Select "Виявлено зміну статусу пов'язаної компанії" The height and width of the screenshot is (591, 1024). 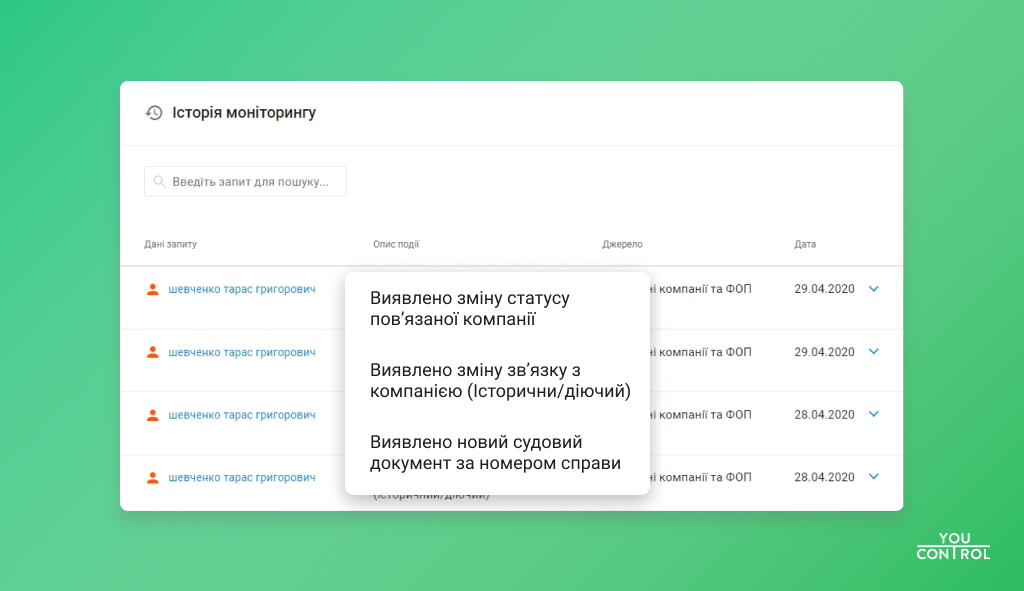(470, 309)
